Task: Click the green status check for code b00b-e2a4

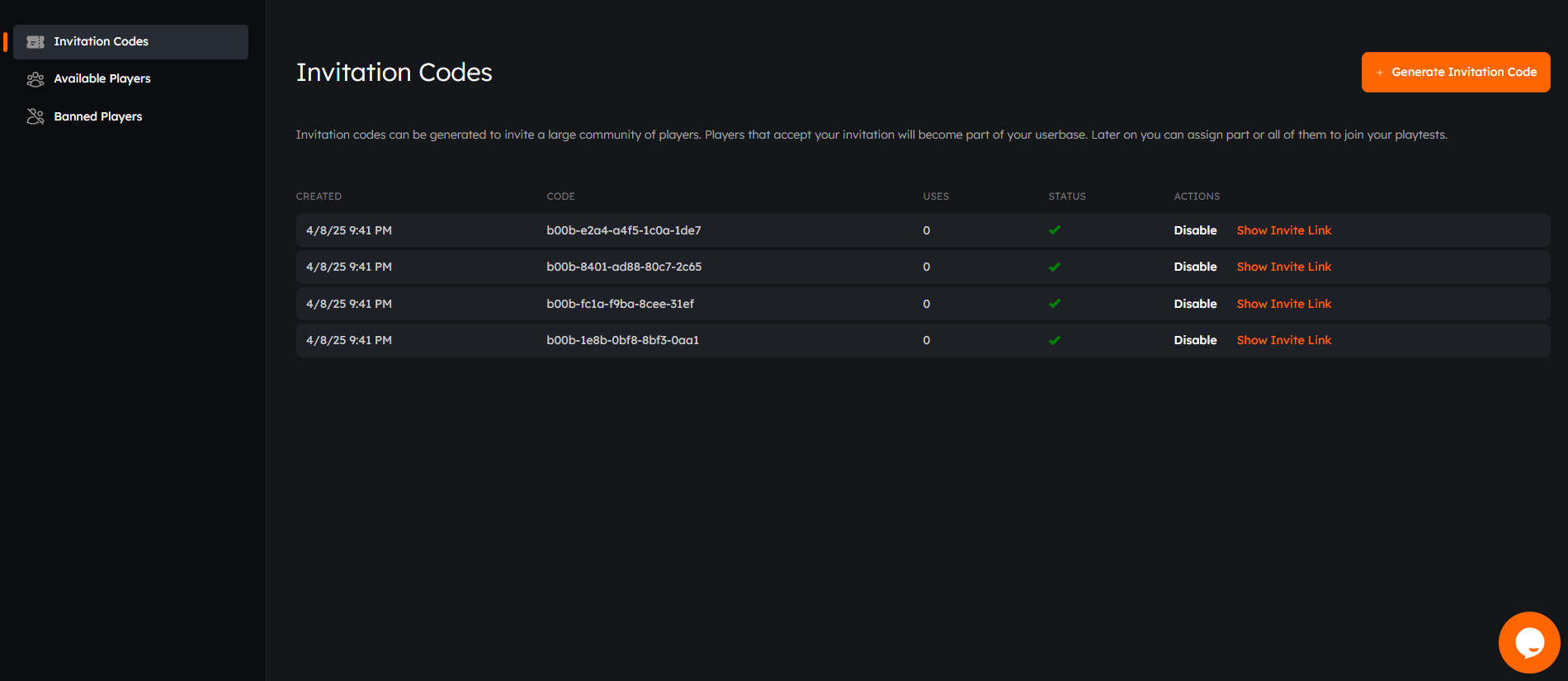Action: coord(1055,230)
